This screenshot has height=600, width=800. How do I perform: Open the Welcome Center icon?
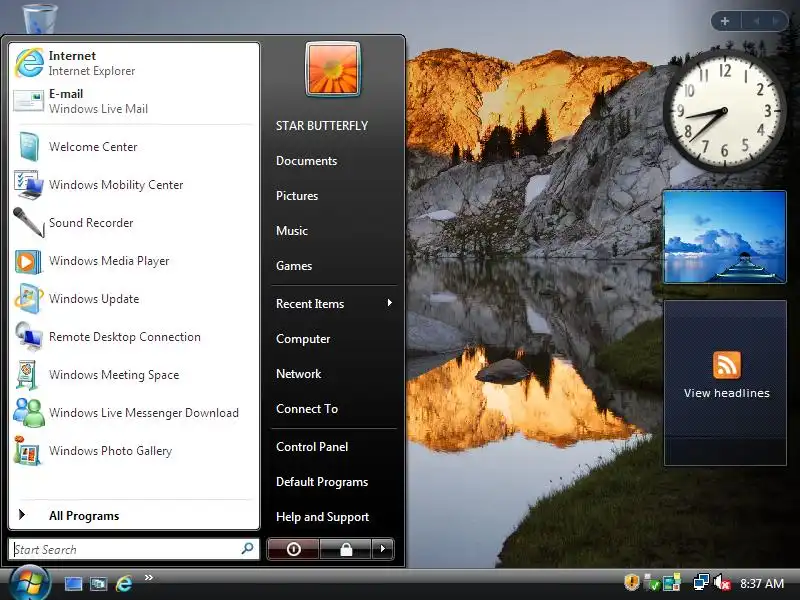click(x=29, y=146)
